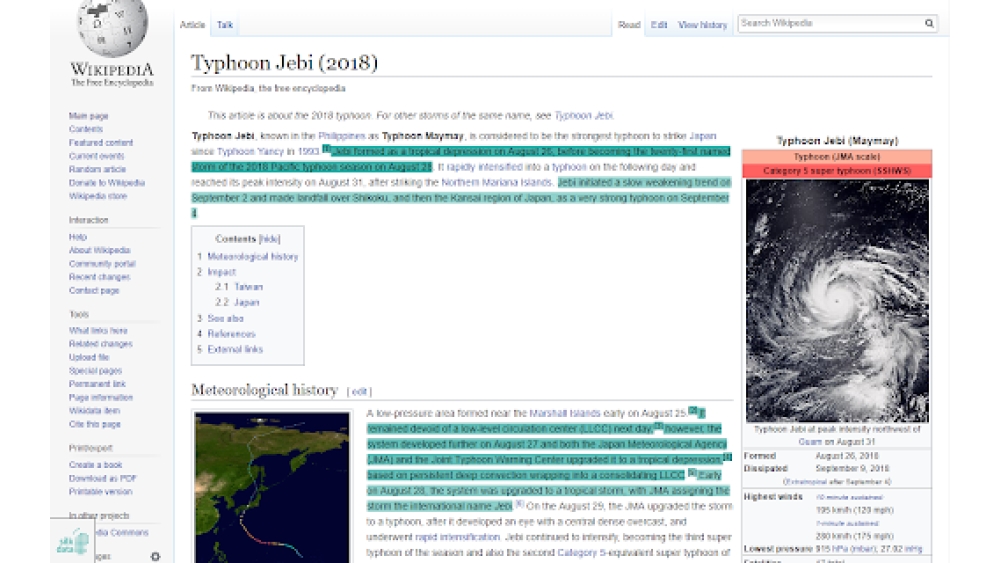Jump to the Impact section in contents

coord(221,272)
